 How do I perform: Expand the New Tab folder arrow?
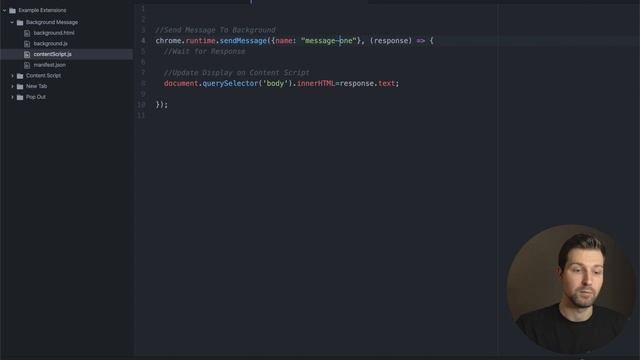pyautogui.click(x=12, y=87)
